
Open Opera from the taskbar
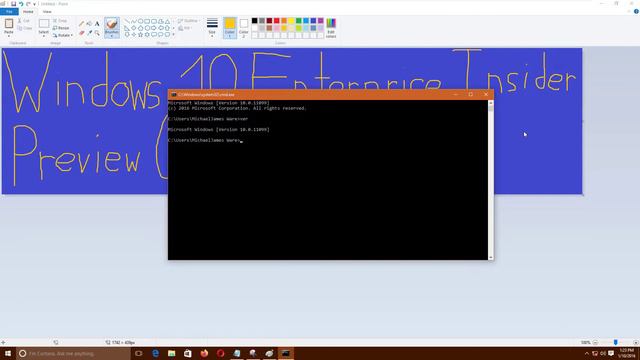coord(220,353)
